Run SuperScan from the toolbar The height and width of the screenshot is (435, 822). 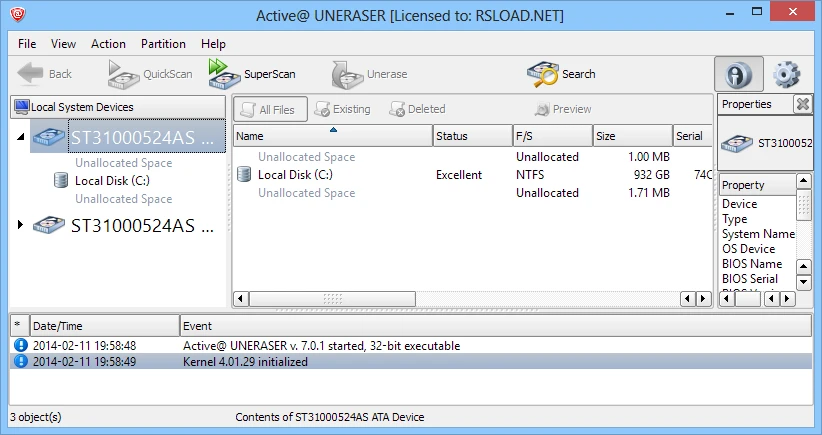pos(251,74)
